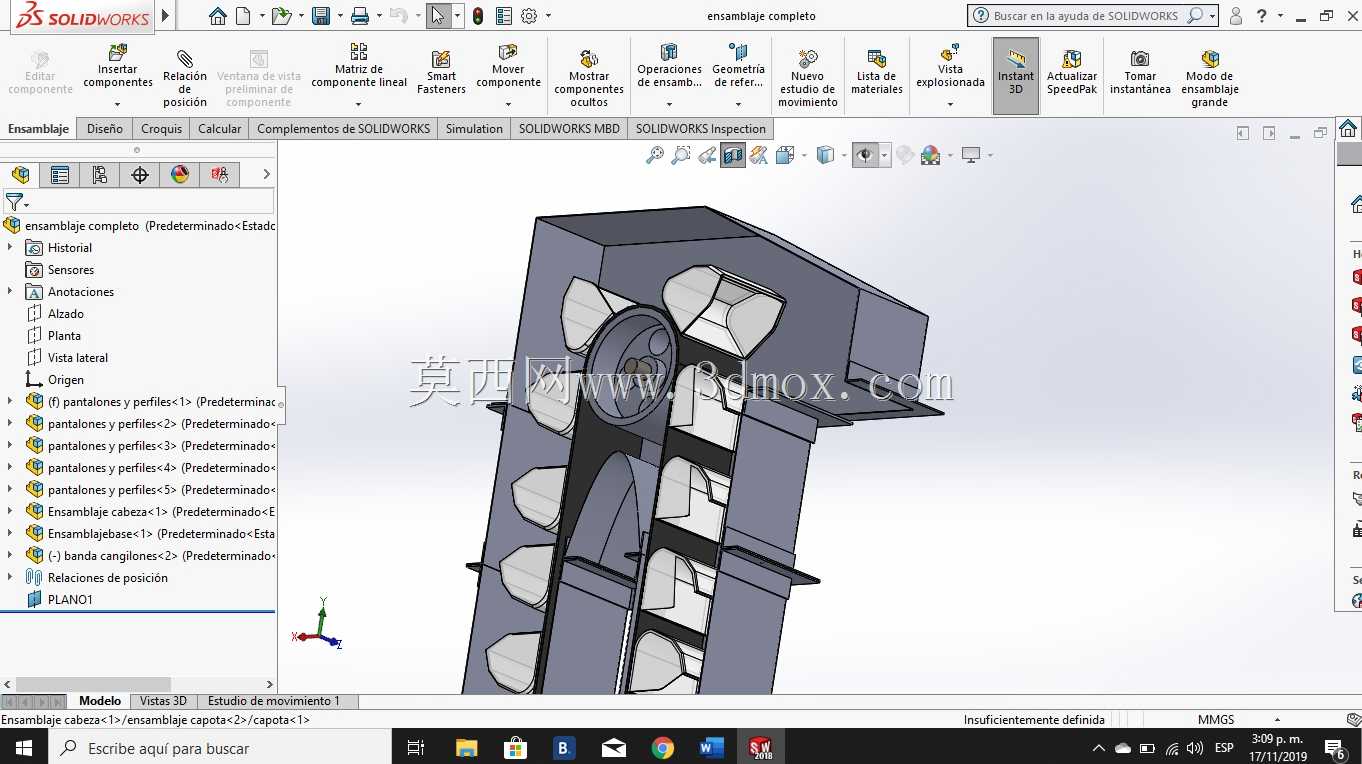Click the New document icon
The width and height of the screenshot is (1362, 764).
point(243,16)
